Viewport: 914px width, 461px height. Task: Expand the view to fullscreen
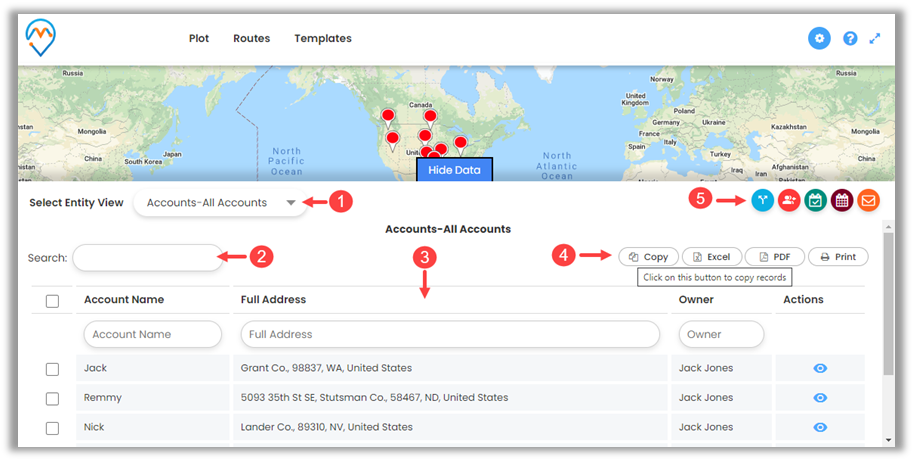[x=875, y=38]
